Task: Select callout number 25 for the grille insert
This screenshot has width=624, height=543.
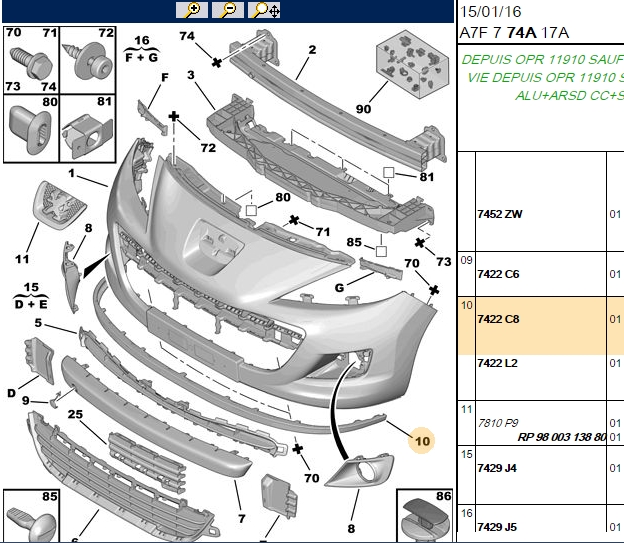Action: pos(75,414)
